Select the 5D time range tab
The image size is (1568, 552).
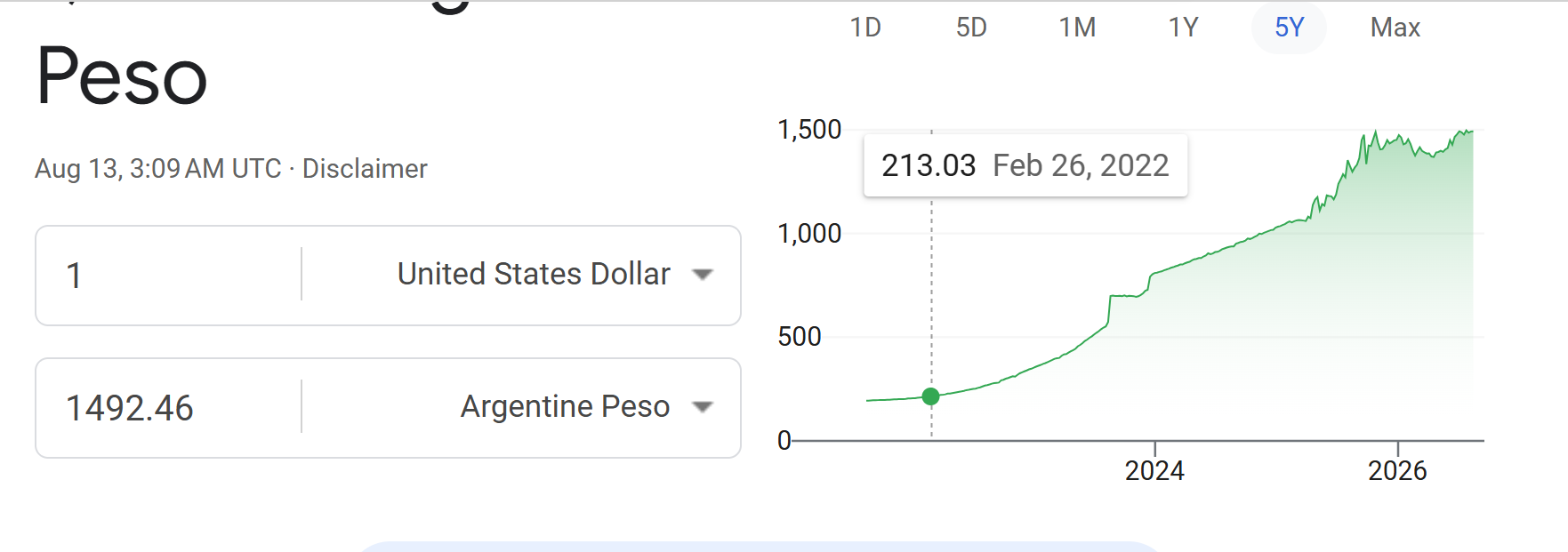(x=971, y=28)
